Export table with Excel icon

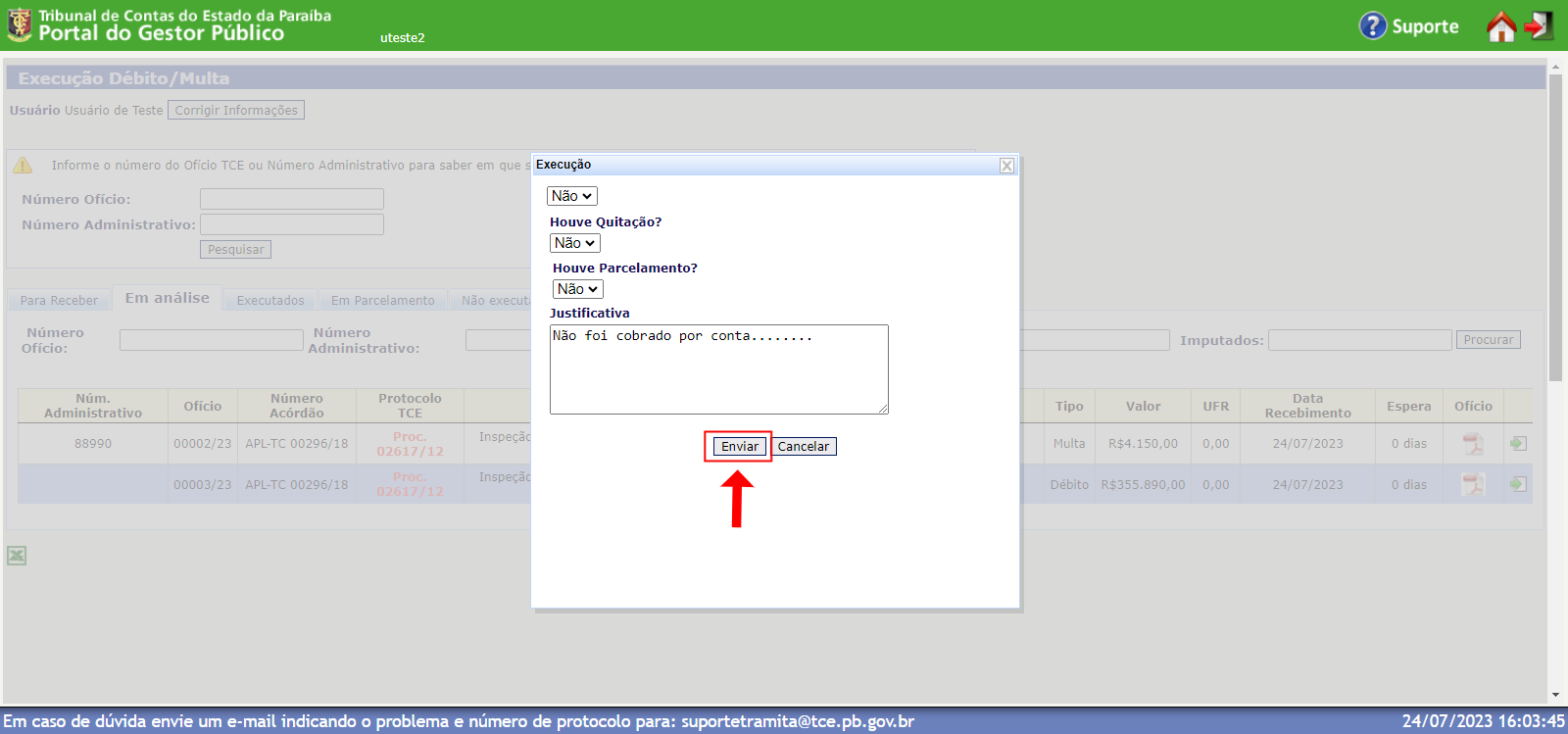click(x=17, y=556)
